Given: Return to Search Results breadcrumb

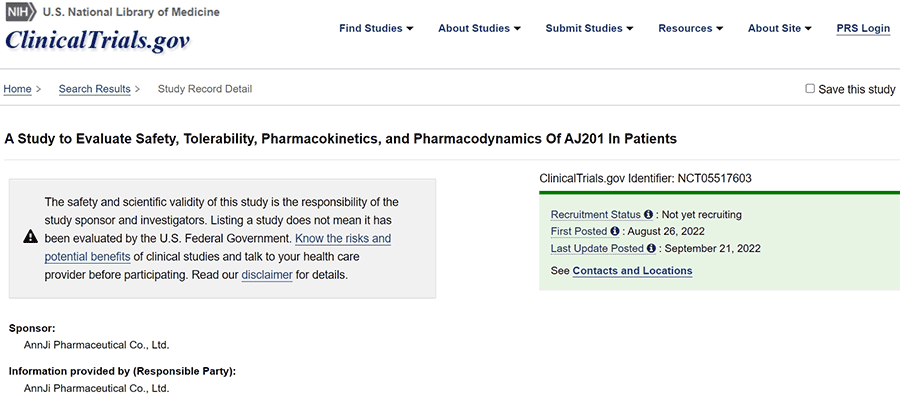Looking at the screenshot, I should coord(94,89).
